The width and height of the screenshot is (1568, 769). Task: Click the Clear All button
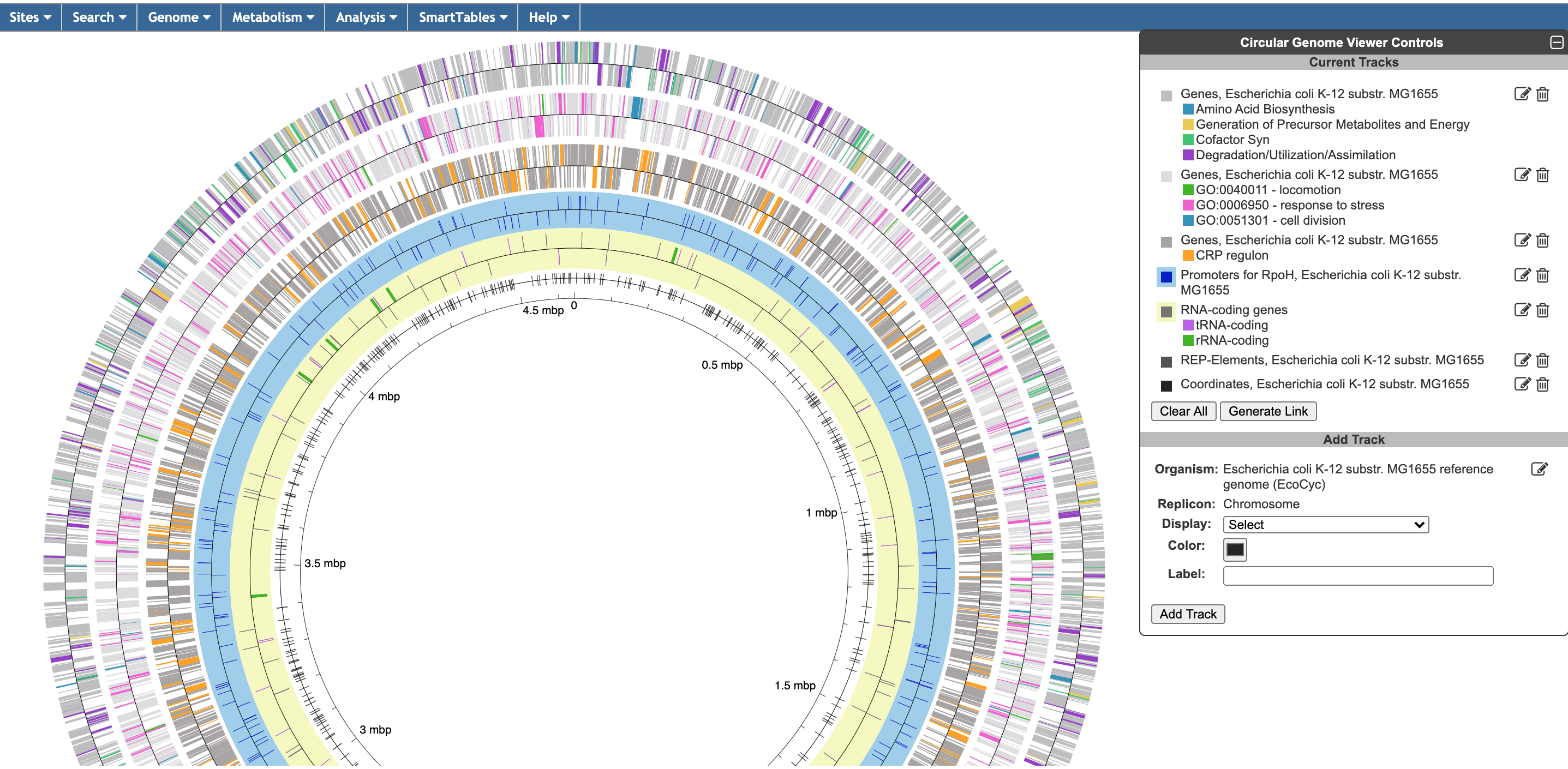(1183, 411)
